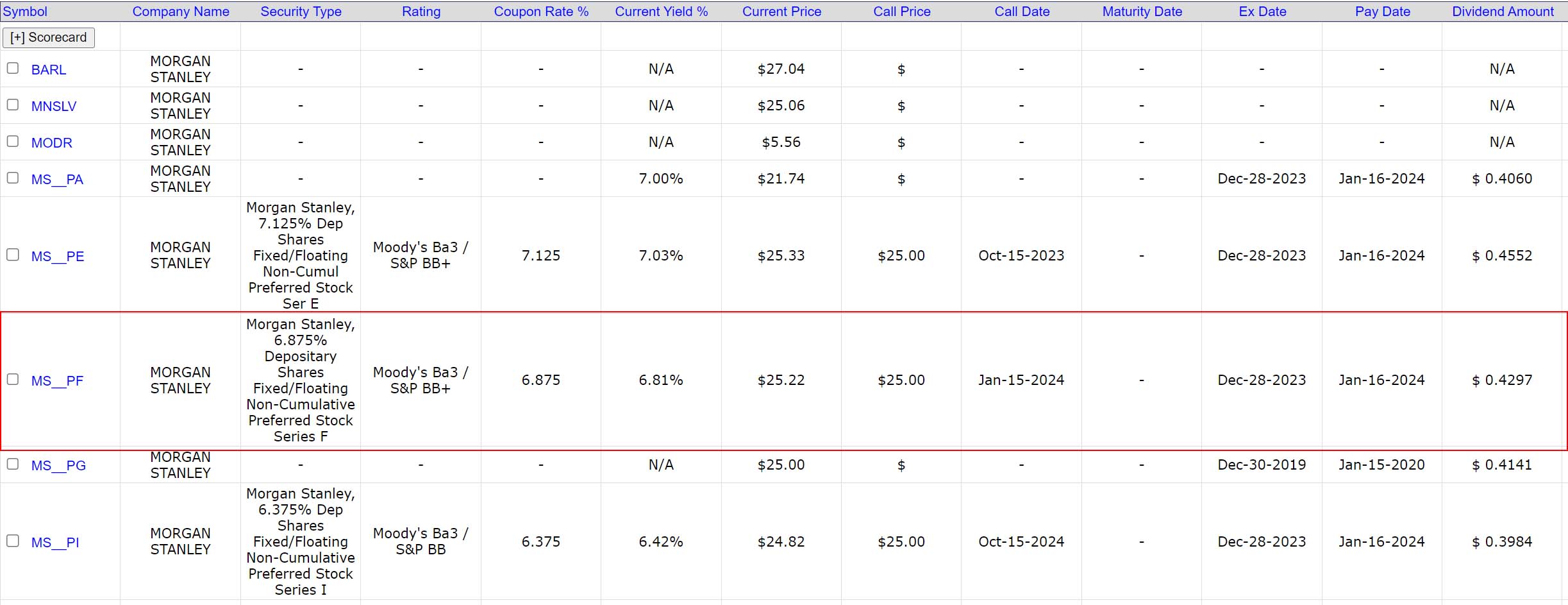This screenshot has height=605, width=1568.
Task: Select the 6.875 coupon rate cell
Action: [541, 380]
